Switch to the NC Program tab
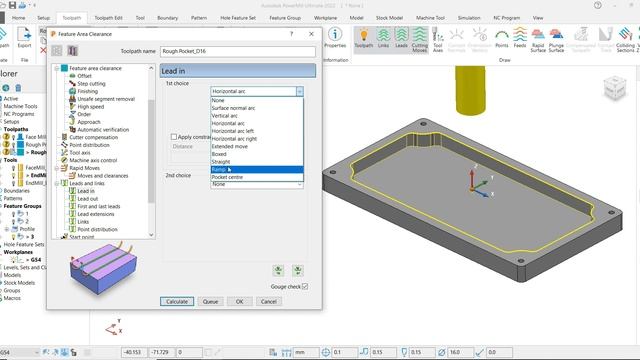The height and width of the screenshot is (360, 640). tap(507, 18)
